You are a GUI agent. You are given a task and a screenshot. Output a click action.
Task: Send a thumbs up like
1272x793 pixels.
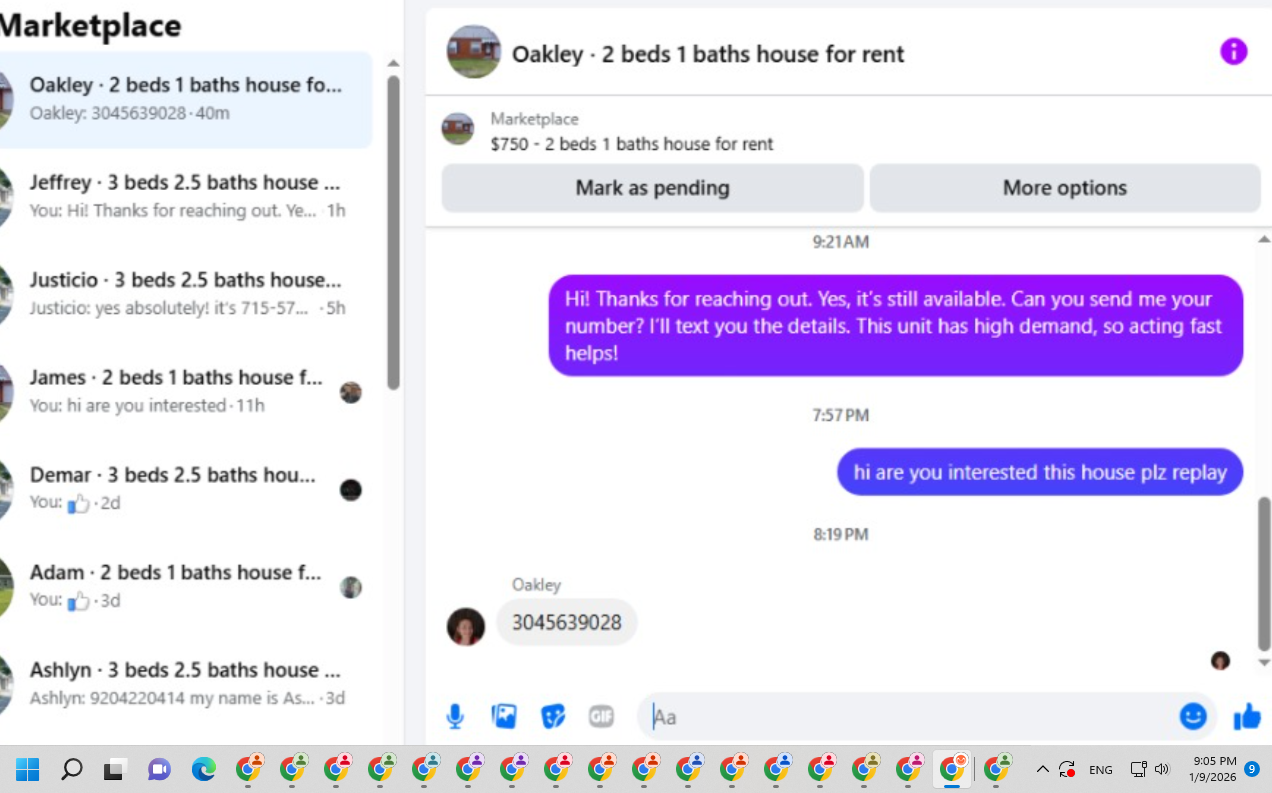coord(1246,716)
